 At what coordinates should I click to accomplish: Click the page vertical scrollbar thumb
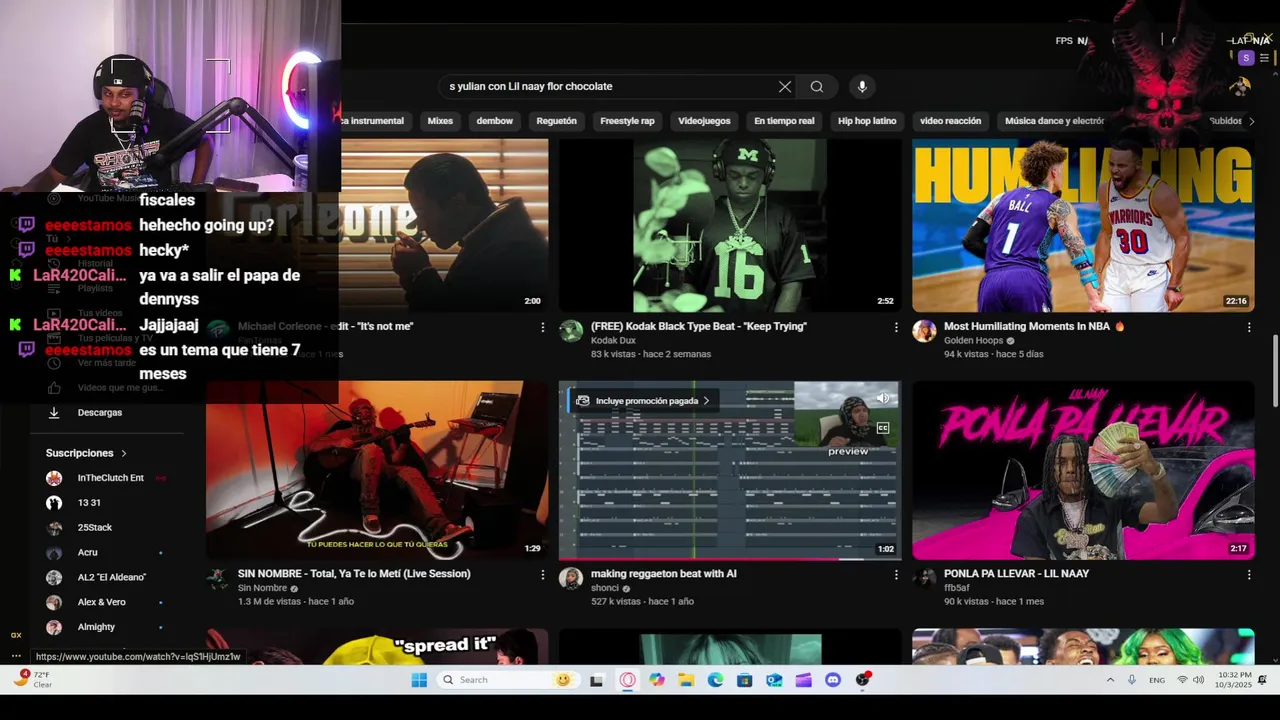[x=1274, y=370]
